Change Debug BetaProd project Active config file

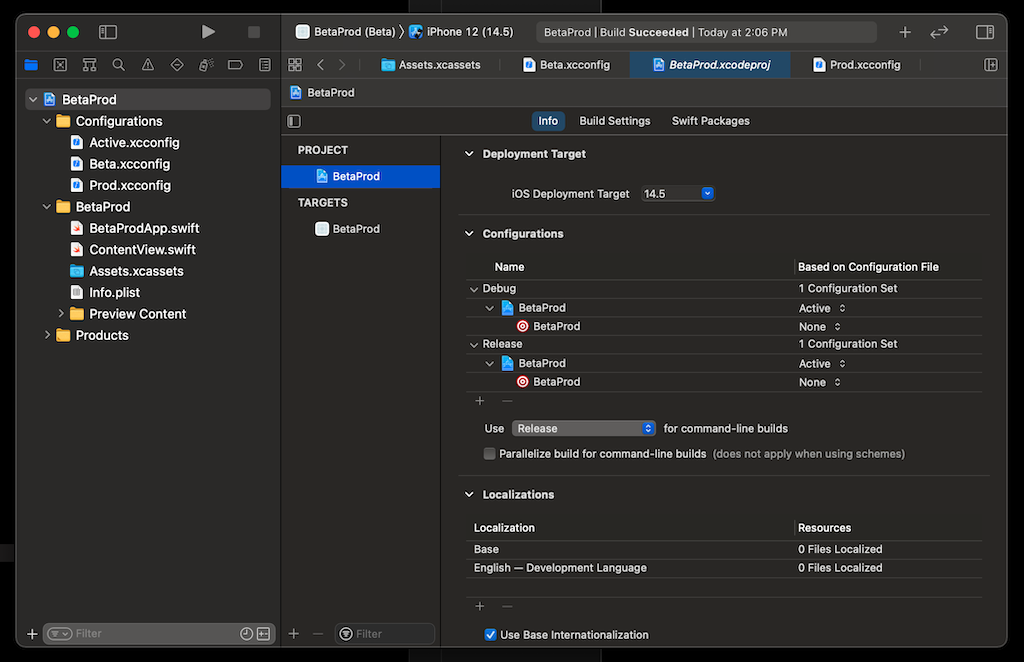pos(822,308)
